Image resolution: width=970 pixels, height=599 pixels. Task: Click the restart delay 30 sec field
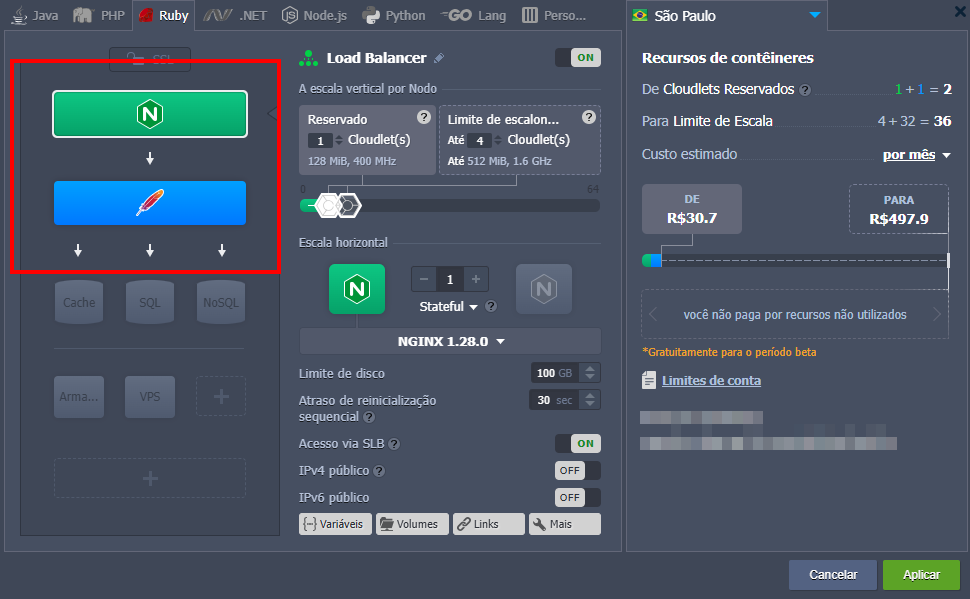[554, 400]
